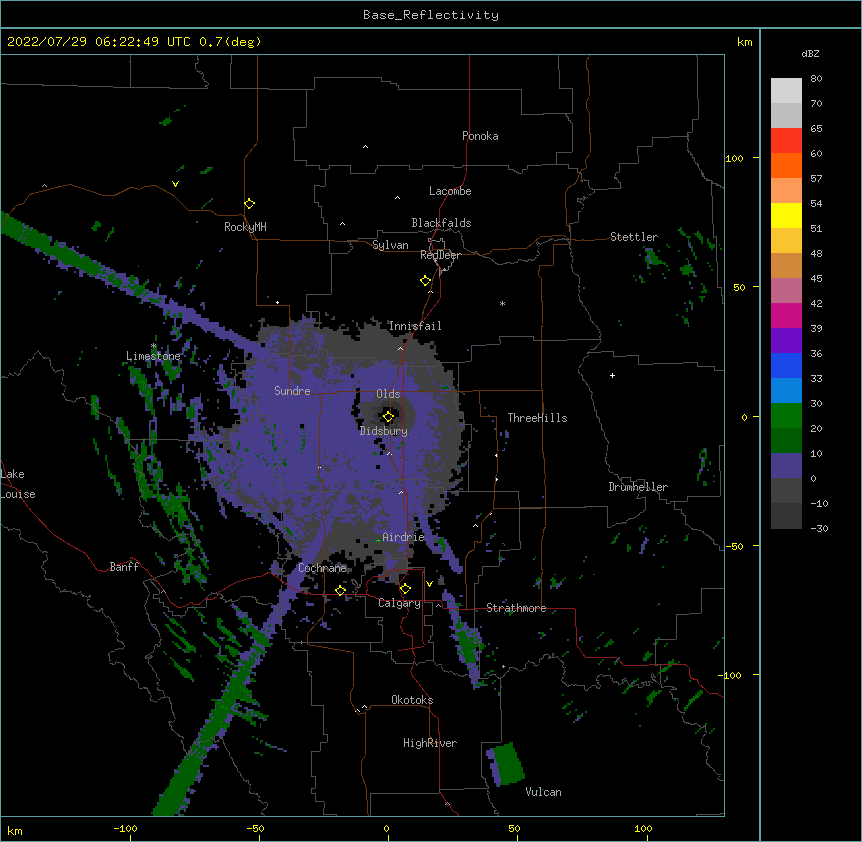
Task: Click the 0.7(deg) elevation angle text
Action: click(230, 42)
